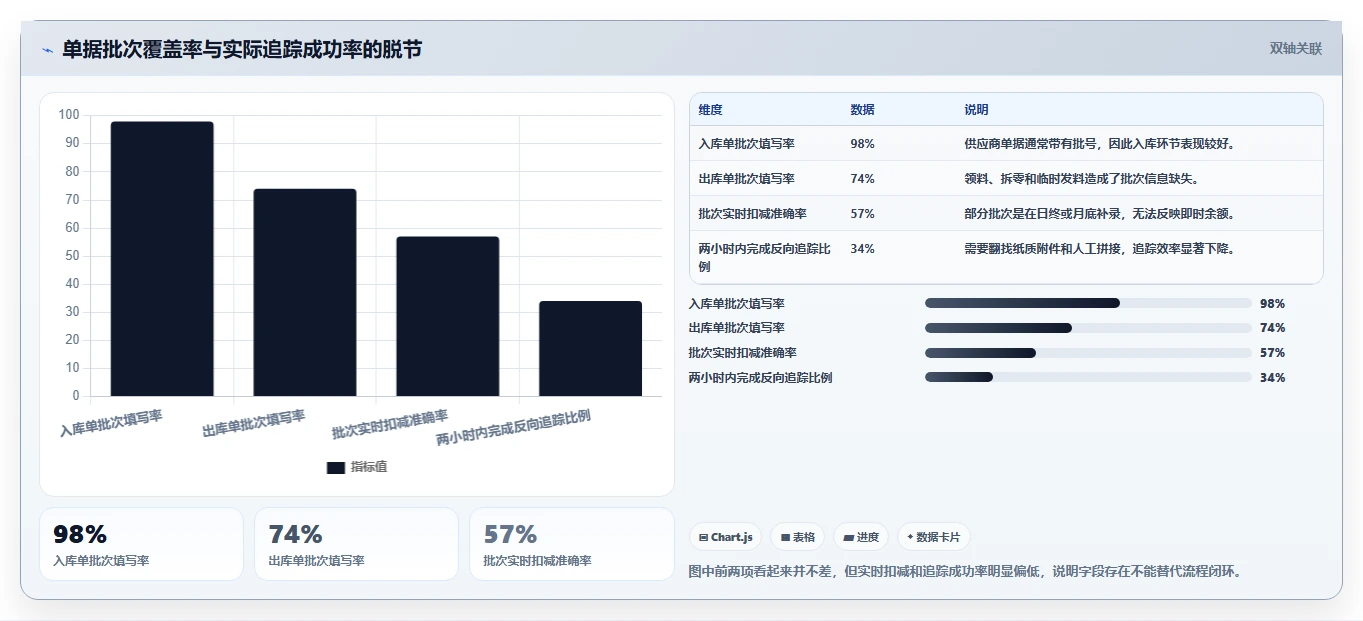Screen dimensions: 1363x621
Task: Click the title 单据批次覆盖率与实际追踪成功率的脱节
Action: [x=242, y=49]
